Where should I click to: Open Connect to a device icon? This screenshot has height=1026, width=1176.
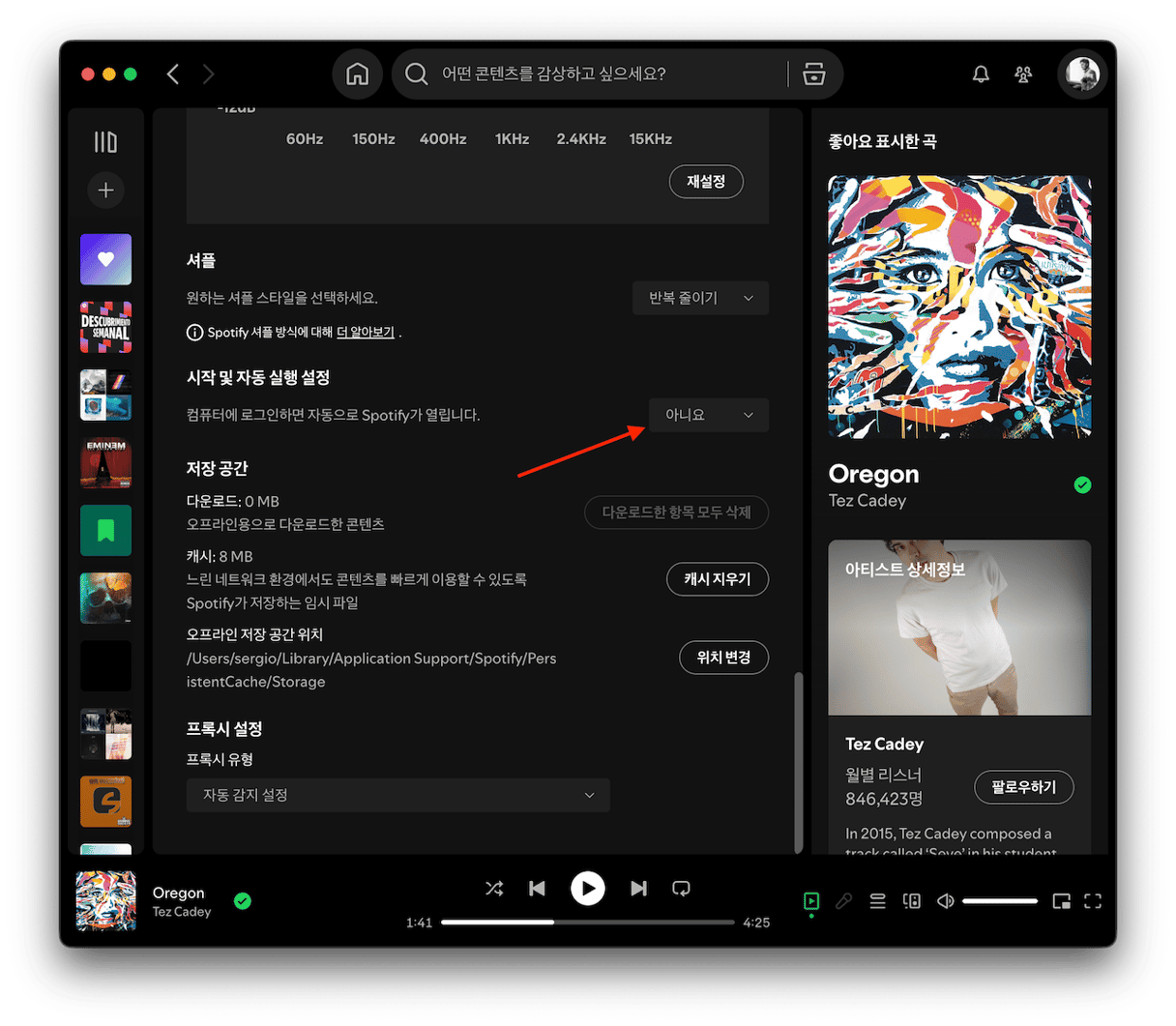[x=911, y=901]
